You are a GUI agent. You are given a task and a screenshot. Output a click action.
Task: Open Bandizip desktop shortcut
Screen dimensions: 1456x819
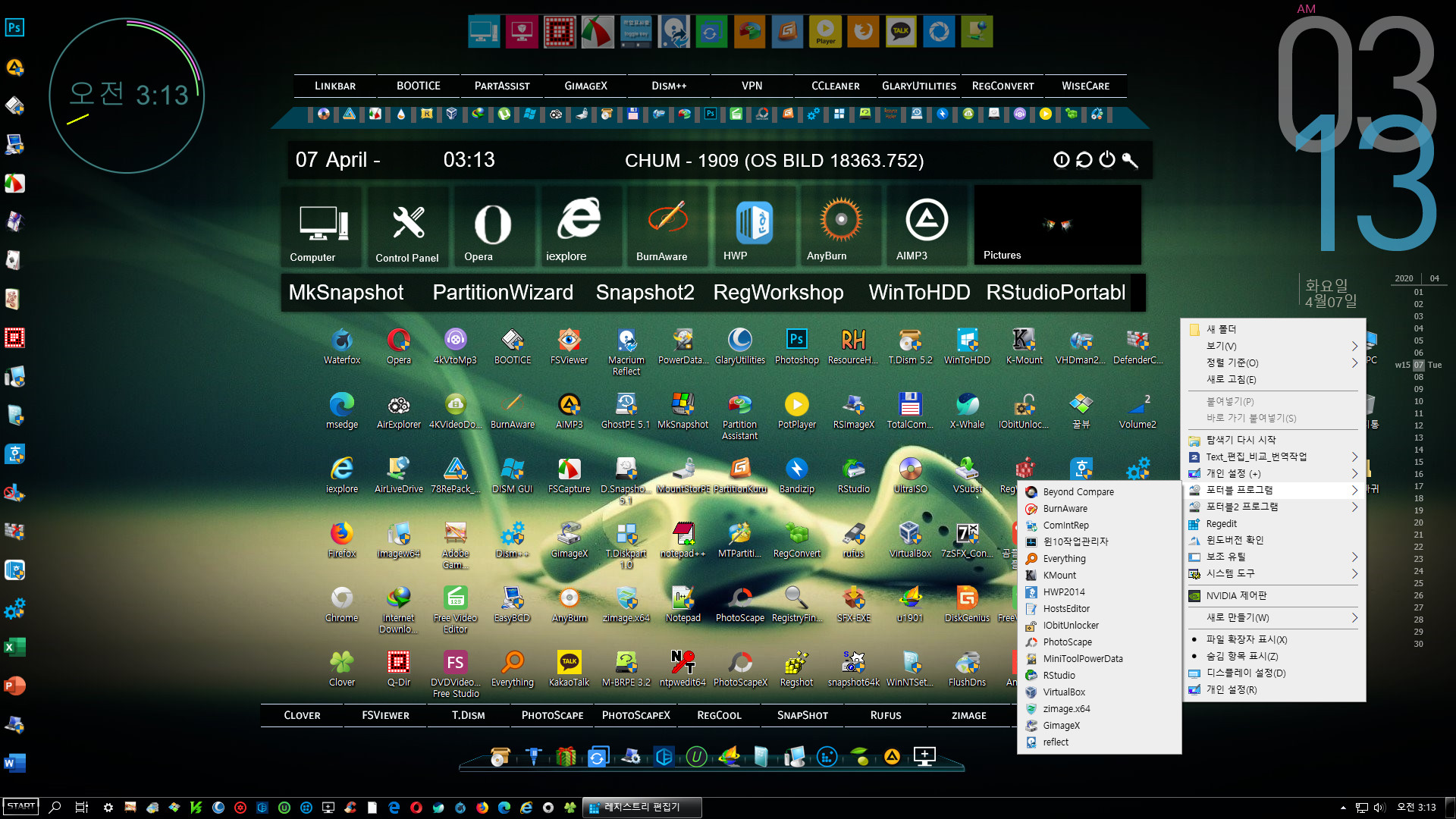tap(796, 475)
